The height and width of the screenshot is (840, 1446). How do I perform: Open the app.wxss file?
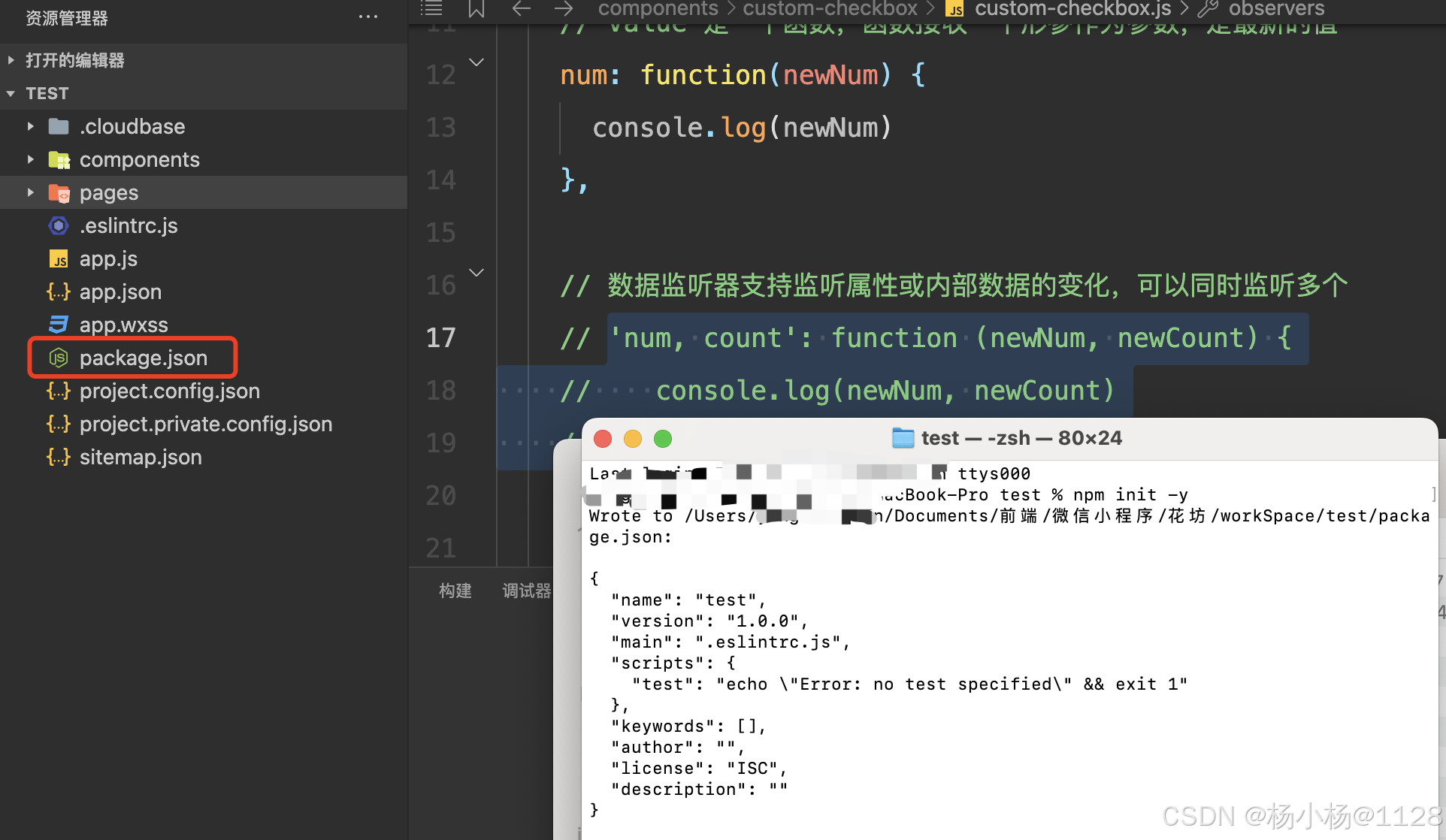[x=124, y=325]
